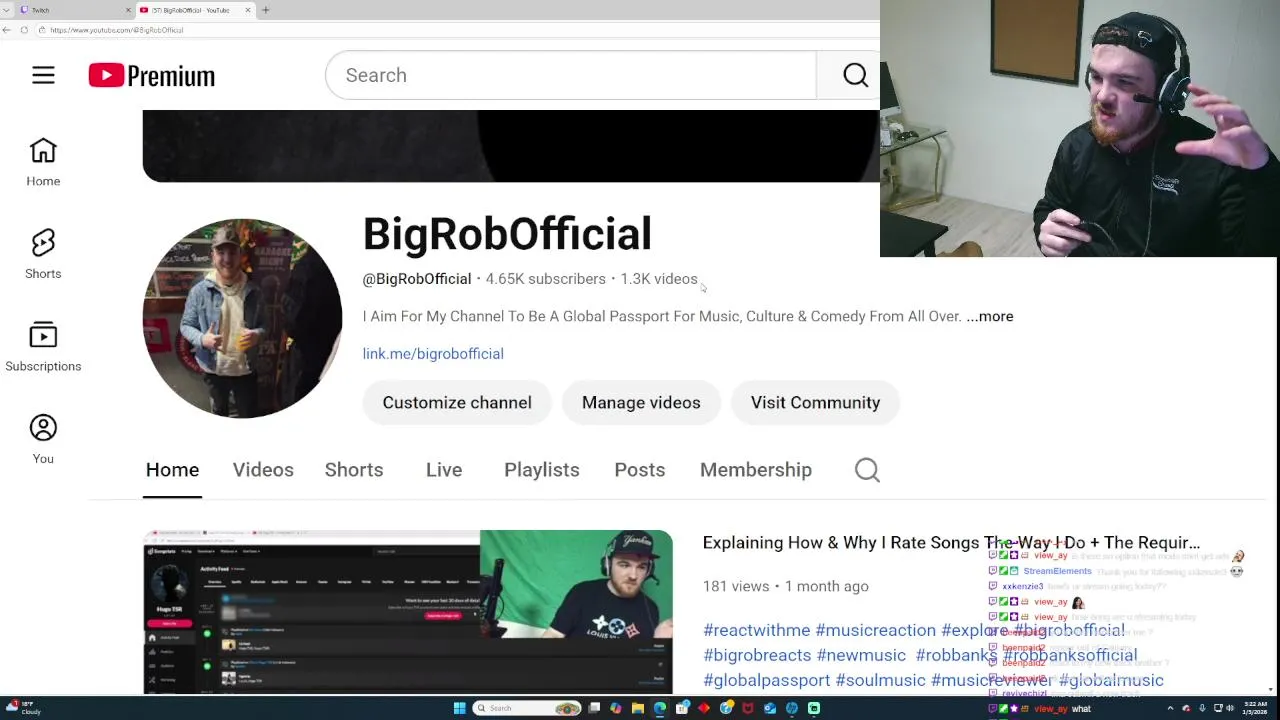
Task: Click the Windows taskbar search box
Action: (x=526, y=708)
